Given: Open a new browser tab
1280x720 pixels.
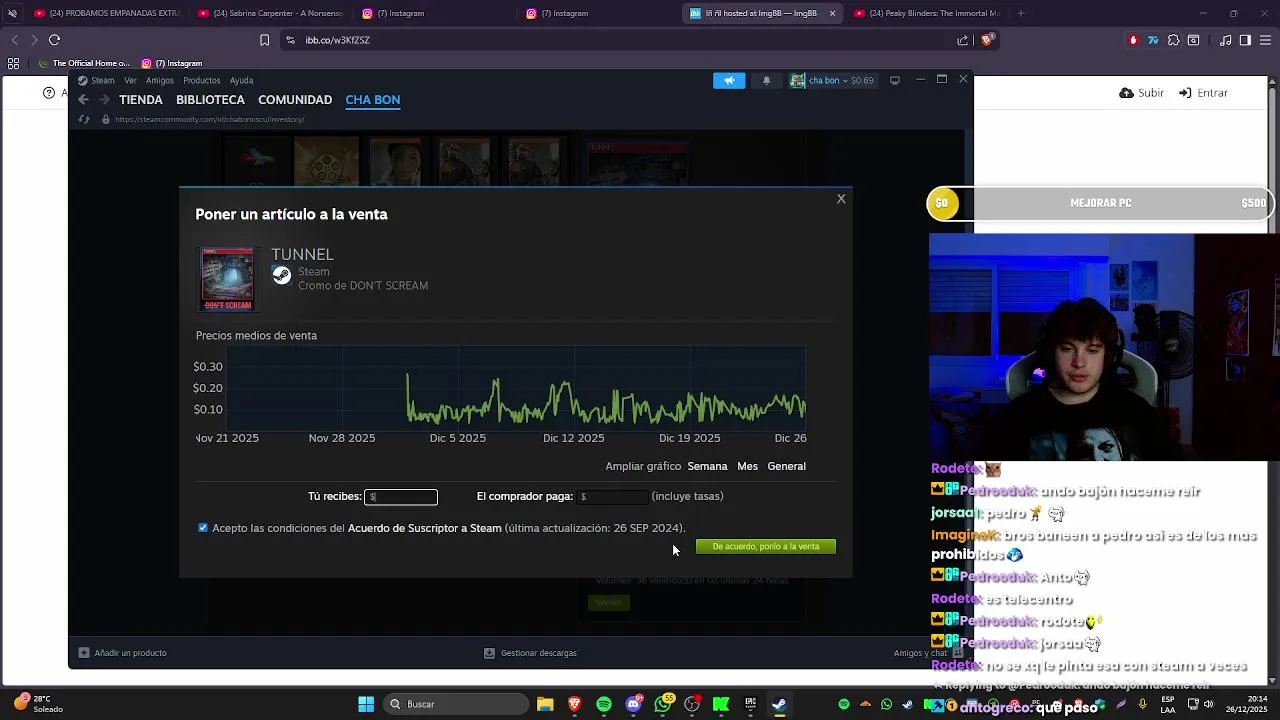Looking at the screenshot, I should [x=1021, y=13].
